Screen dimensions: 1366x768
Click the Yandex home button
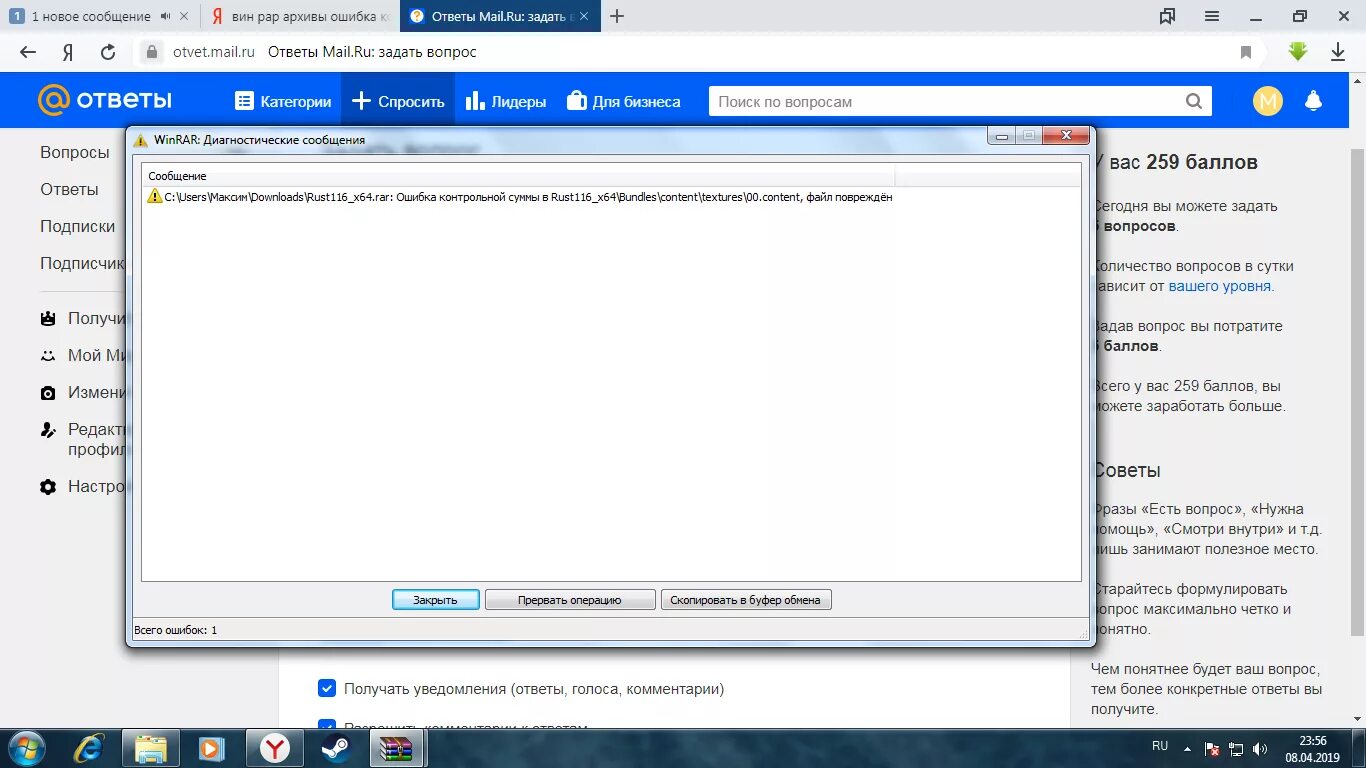pyautogui.click(x=68, y=52)
